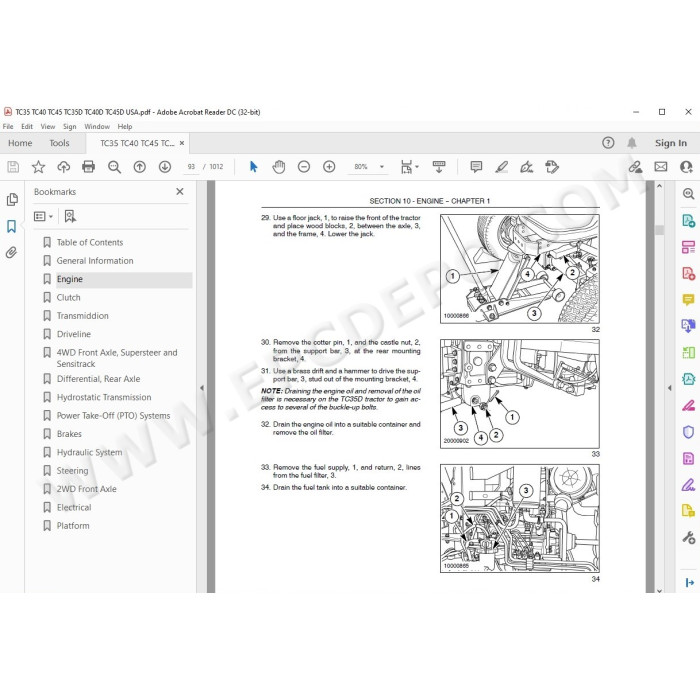Switch to the Home tab
700x700 pixels.
click(20, 143)
